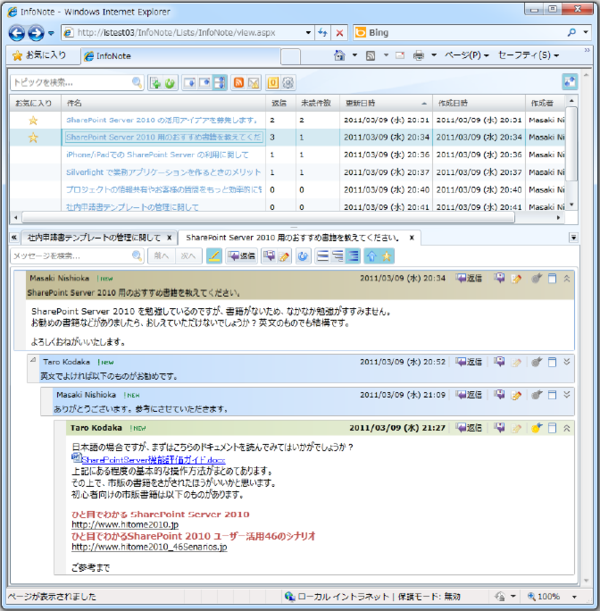Click the IE Print icon
The height and width of the screenshot is (611, 600).
click(418, 55)
